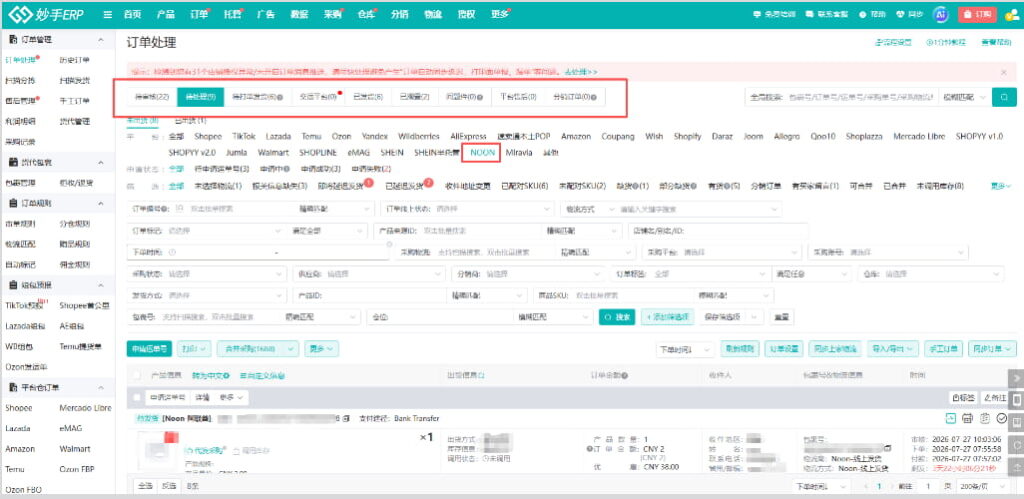Click the red 订购 button
The height and width of the screenshot is (499, 1024).
coord(978,14)
